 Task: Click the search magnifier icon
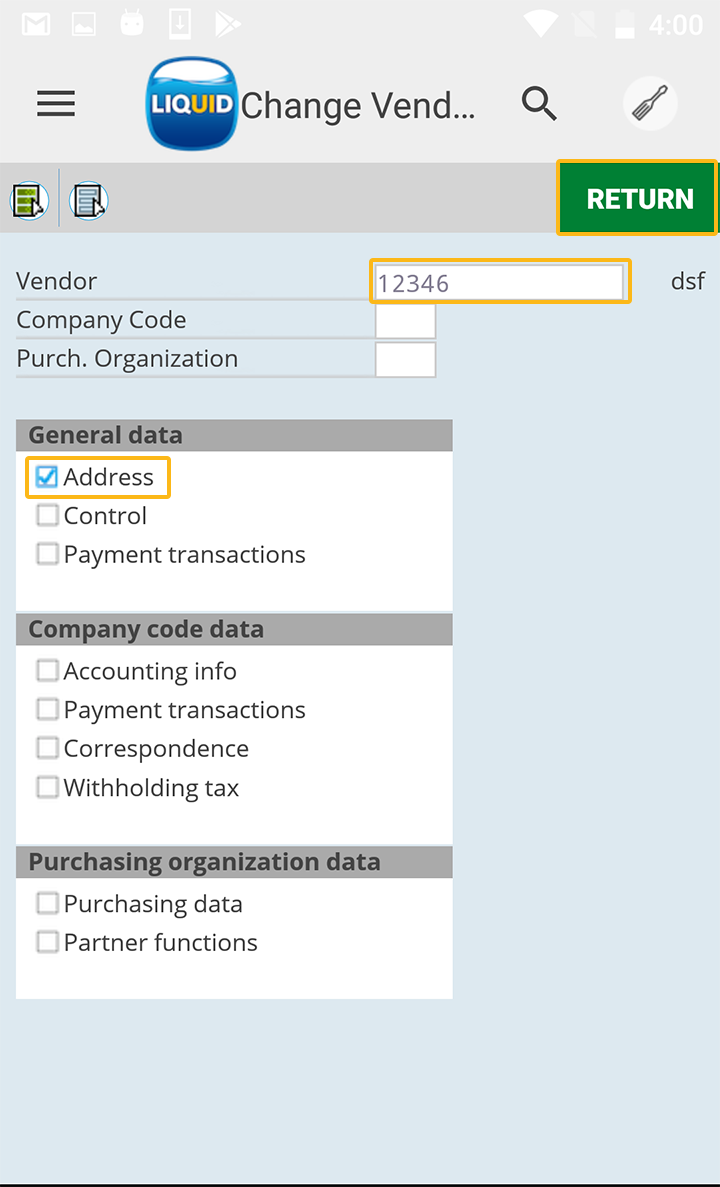point(539,103)
